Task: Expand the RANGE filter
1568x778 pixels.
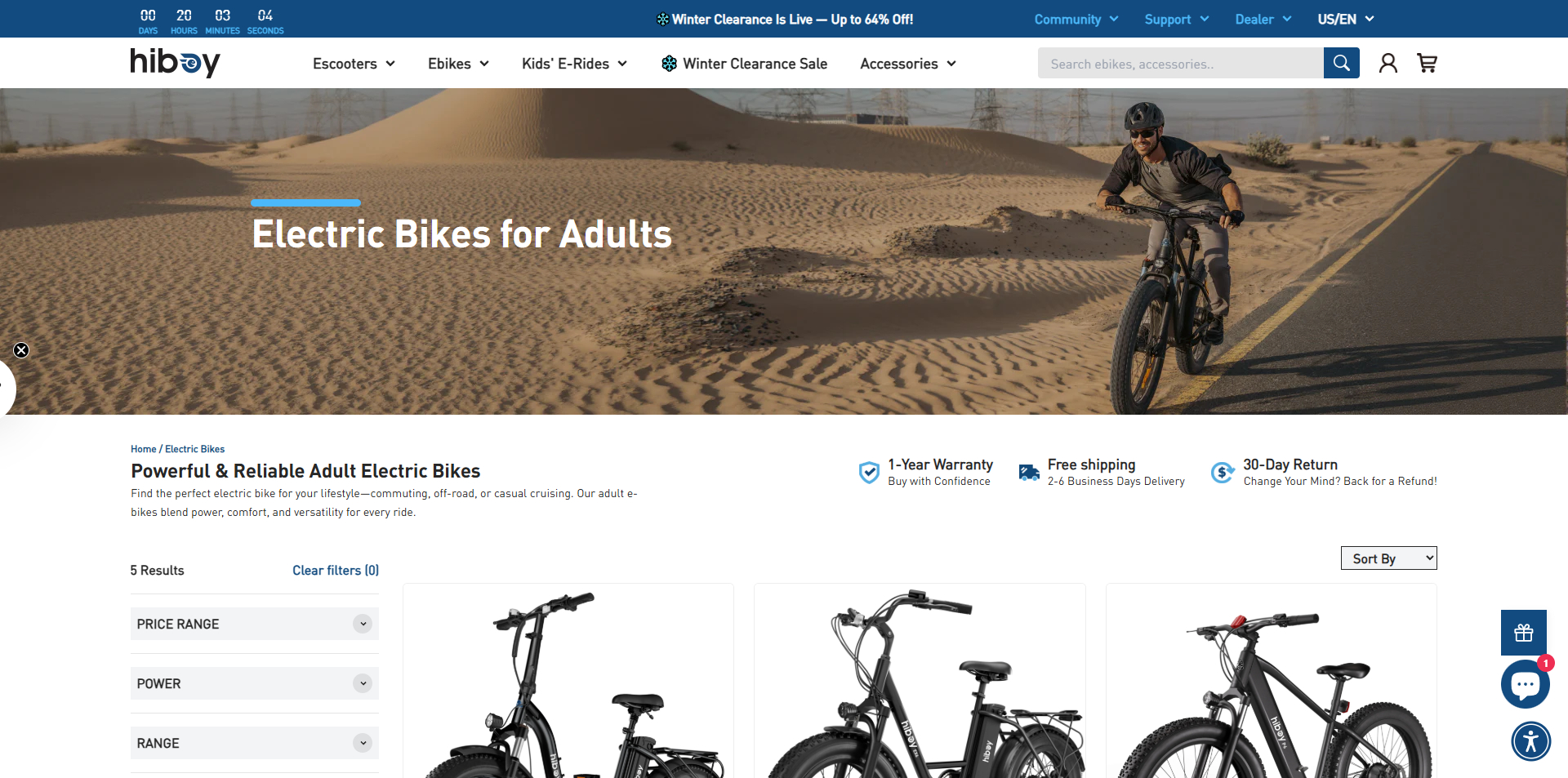Action: click(x=255, y=743)
